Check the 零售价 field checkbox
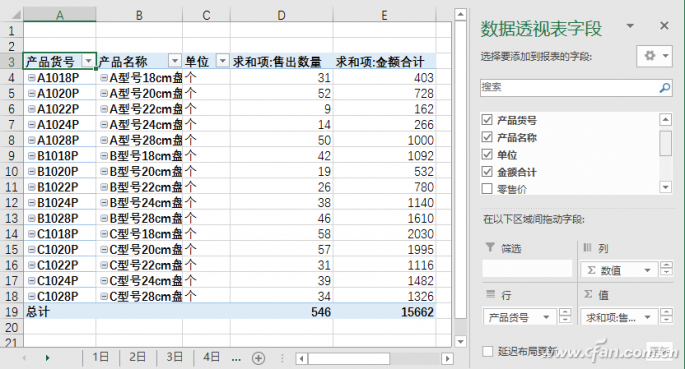 [487, 189]
